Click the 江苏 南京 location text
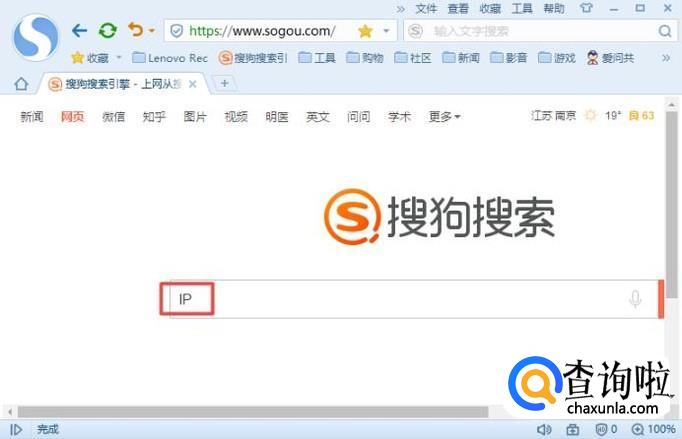Viewport: 682px width, 439px height. tap(553, 115)
